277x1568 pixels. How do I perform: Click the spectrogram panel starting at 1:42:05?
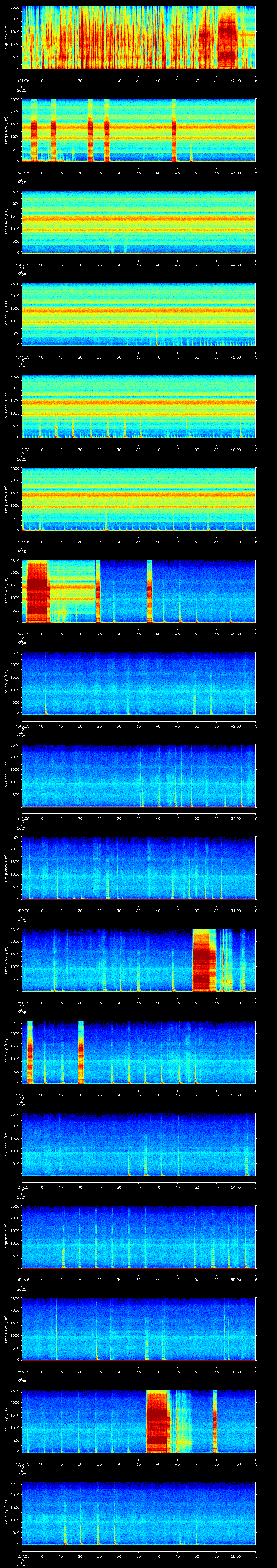tap(139, 130)
